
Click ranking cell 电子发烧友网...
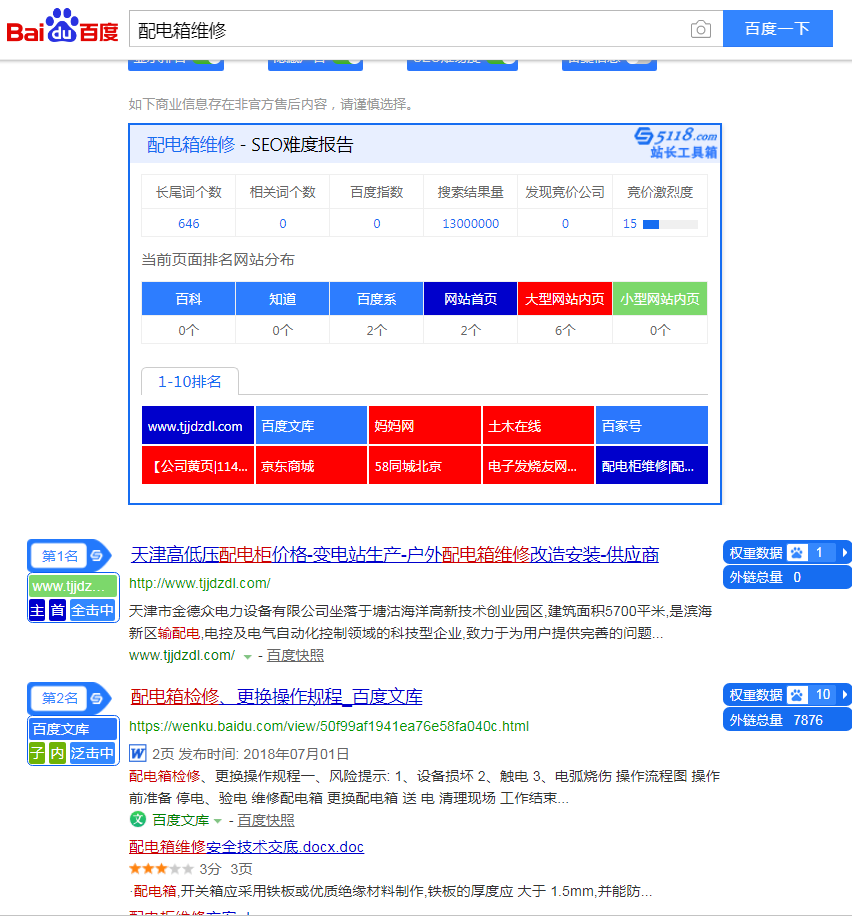point(538,465)
